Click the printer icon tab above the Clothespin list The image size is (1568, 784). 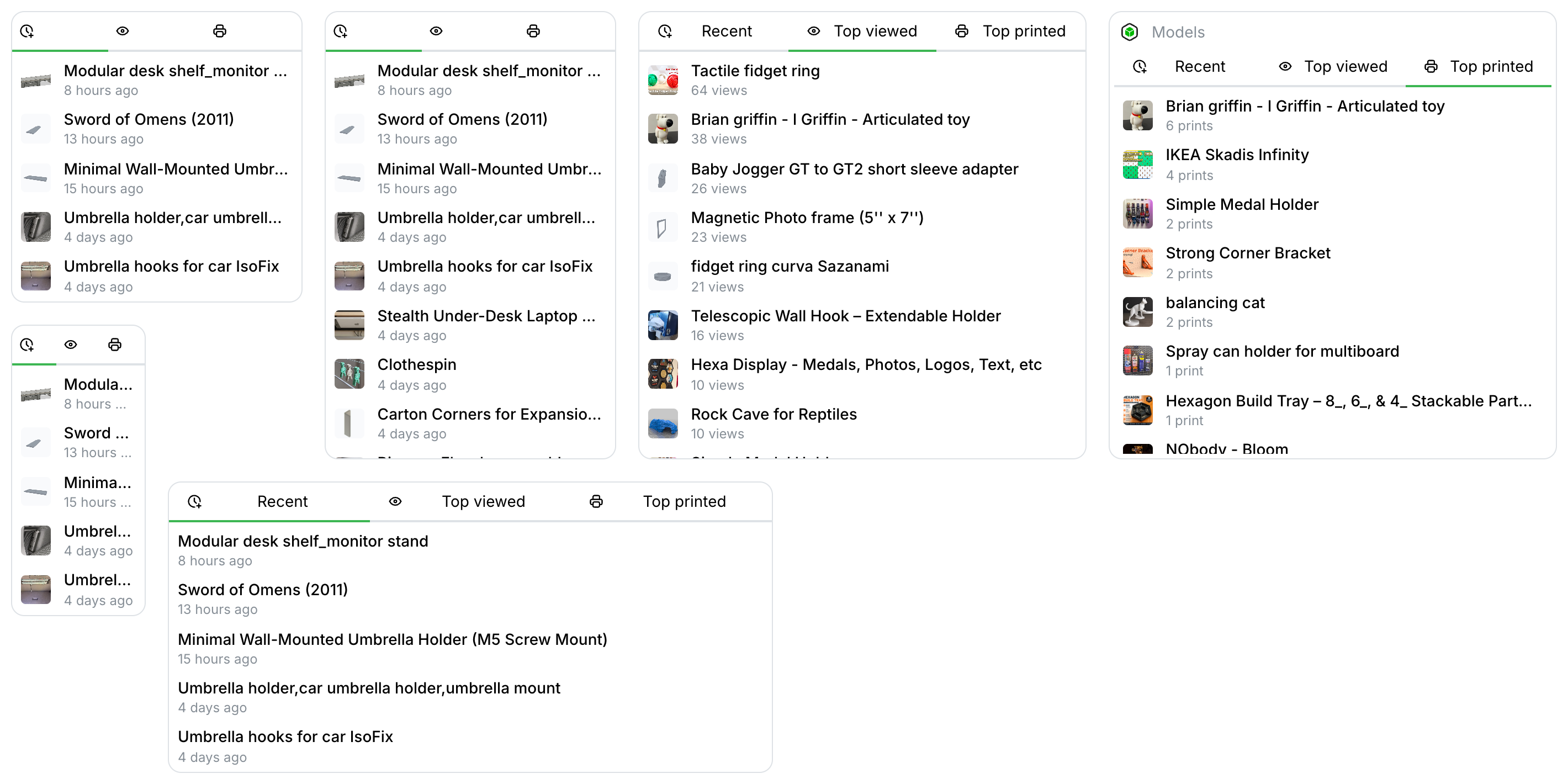tap(533, 31)
